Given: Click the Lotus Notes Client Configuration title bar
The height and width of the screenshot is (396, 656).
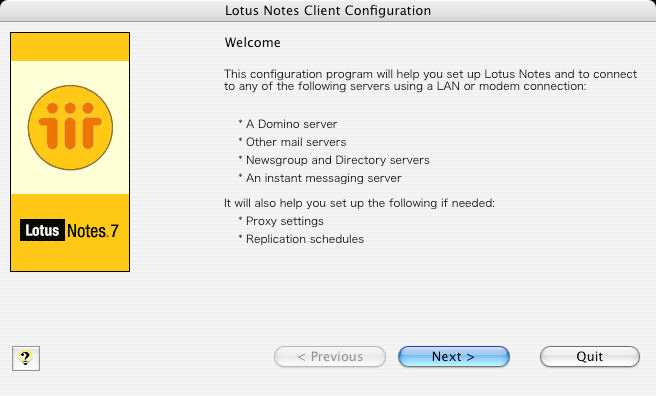Looking at the screenshot, I should click(328, 10).
